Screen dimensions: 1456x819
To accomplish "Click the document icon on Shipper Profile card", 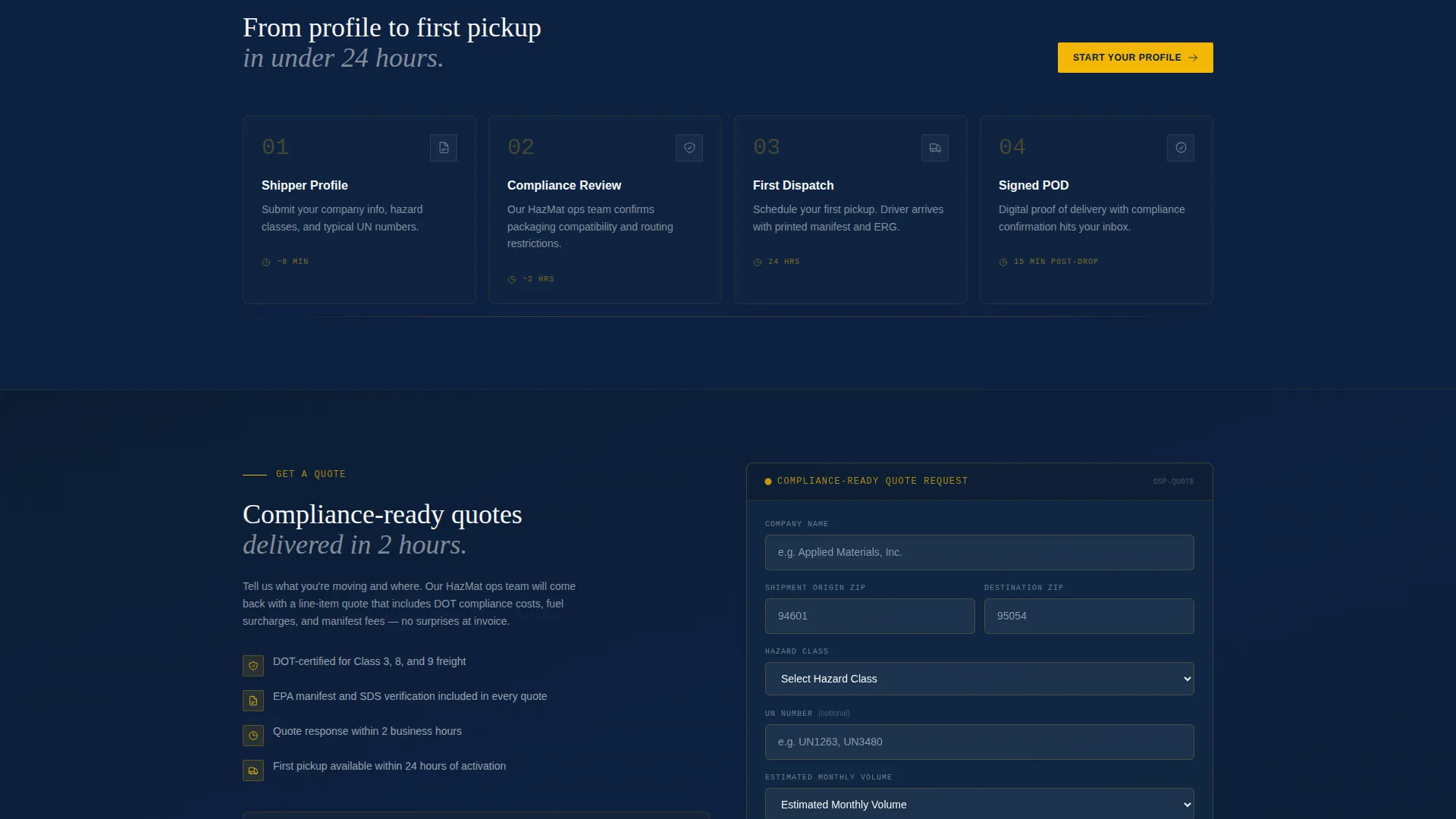I will point(444,148).
